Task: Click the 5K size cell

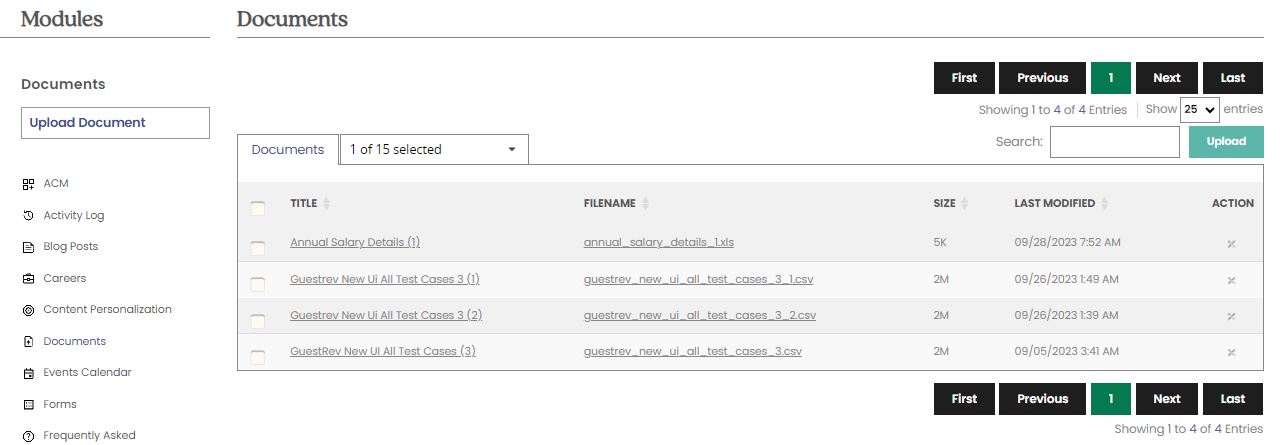Action: click(940, 243)
